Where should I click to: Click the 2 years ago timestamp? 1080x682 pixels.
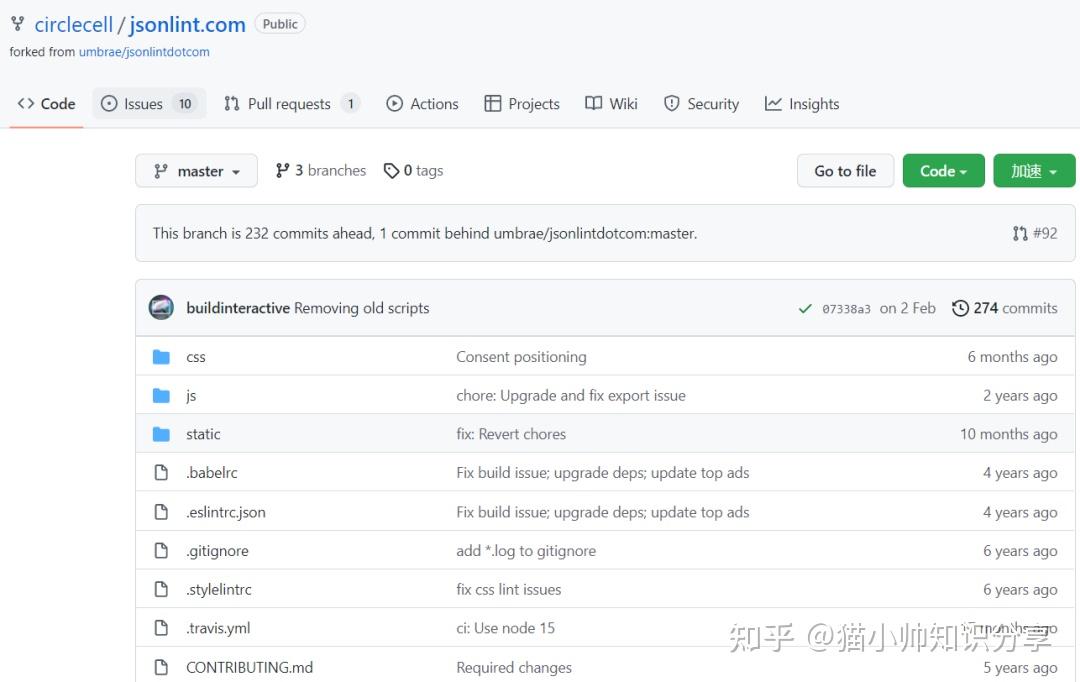click(1020, 395)
